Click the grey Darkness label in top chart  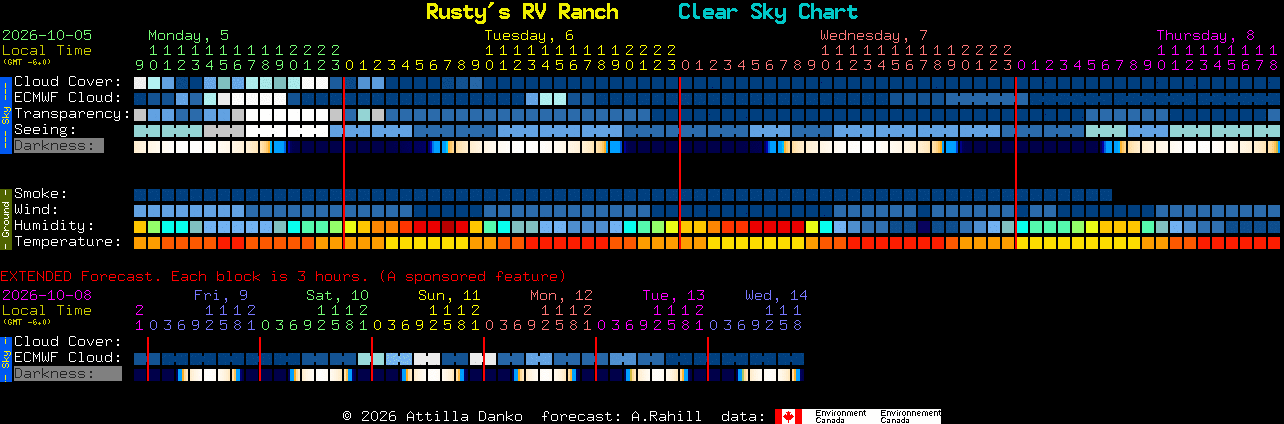58,146
